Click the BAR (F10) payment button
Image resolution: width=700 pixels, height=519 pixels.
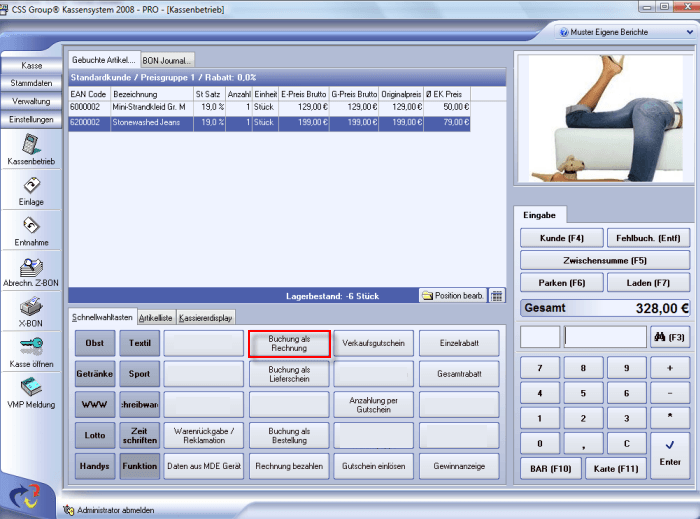[551, 469]
